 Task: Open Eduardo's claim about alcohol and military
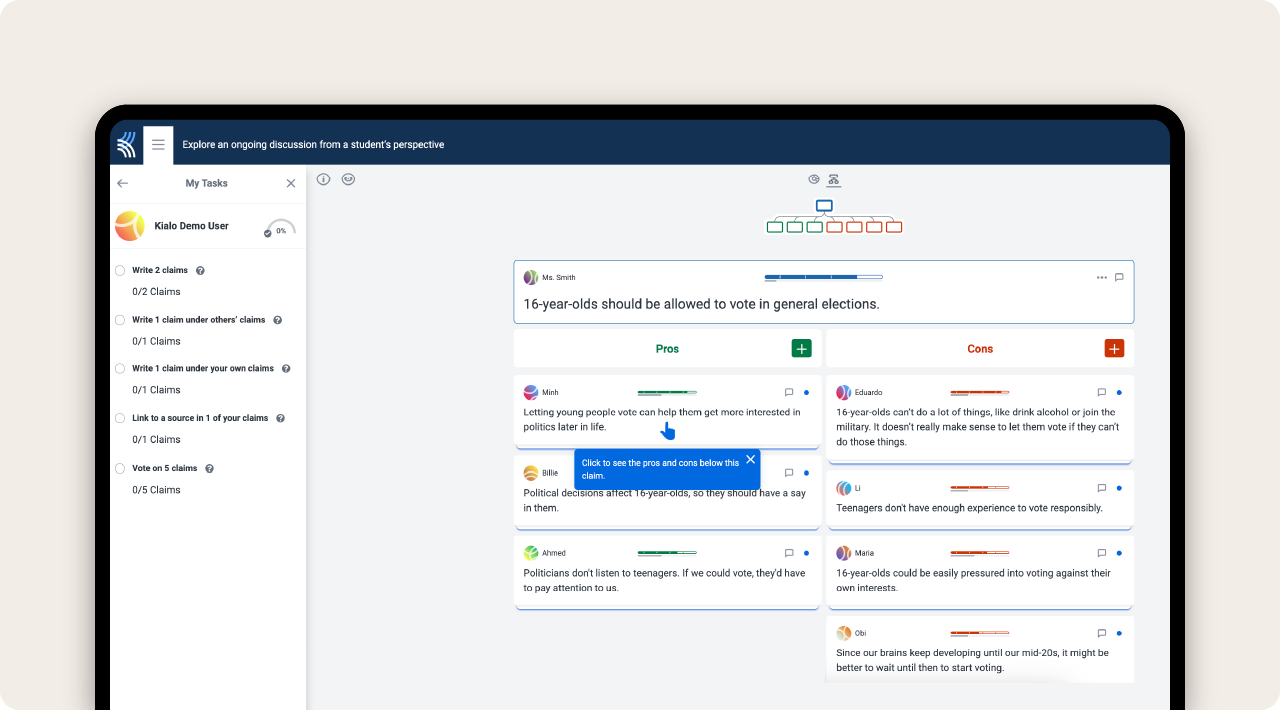click(978, 427)
